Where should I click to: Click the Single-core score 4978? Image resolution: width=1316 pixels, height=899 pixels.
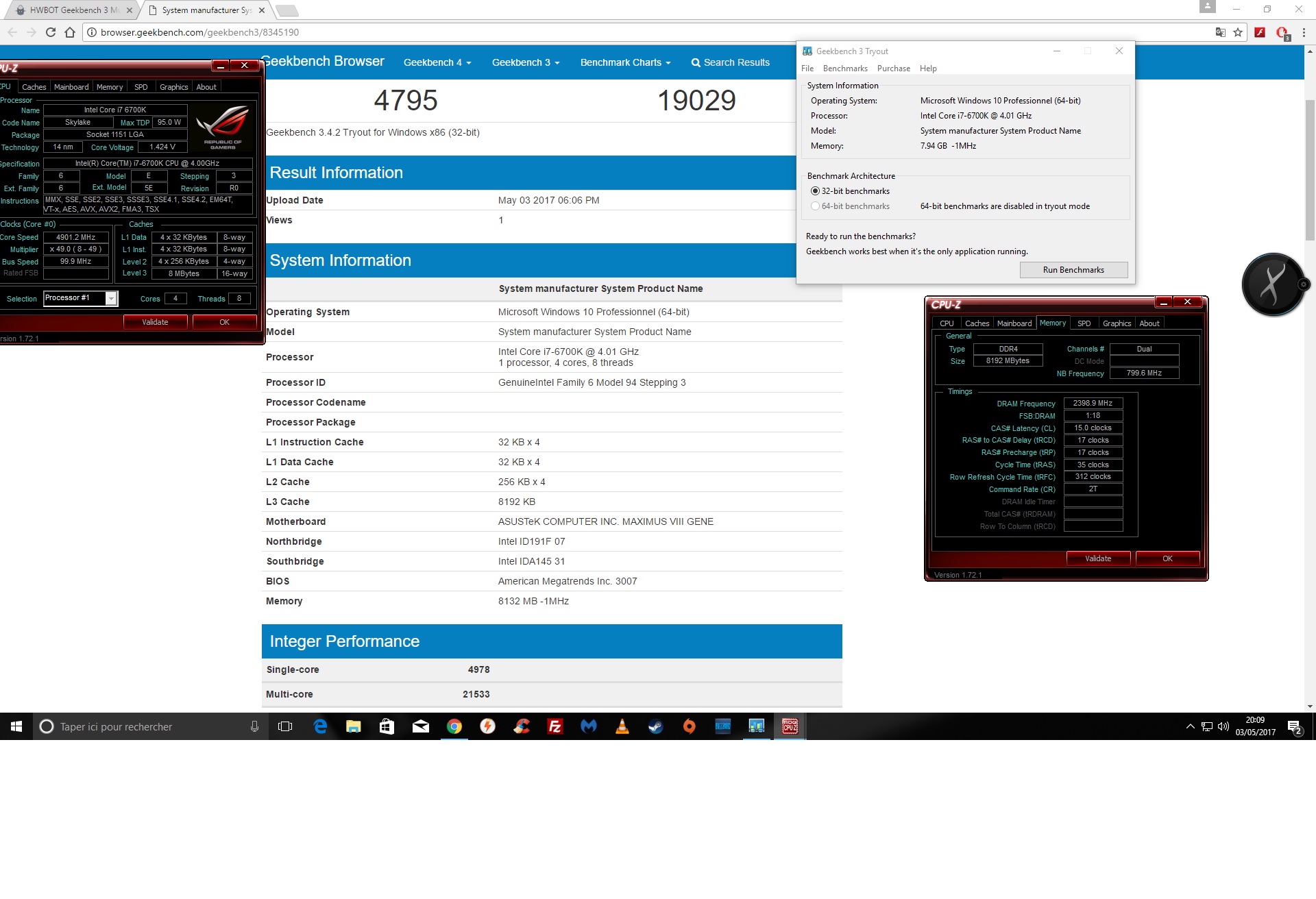point(478,669)
